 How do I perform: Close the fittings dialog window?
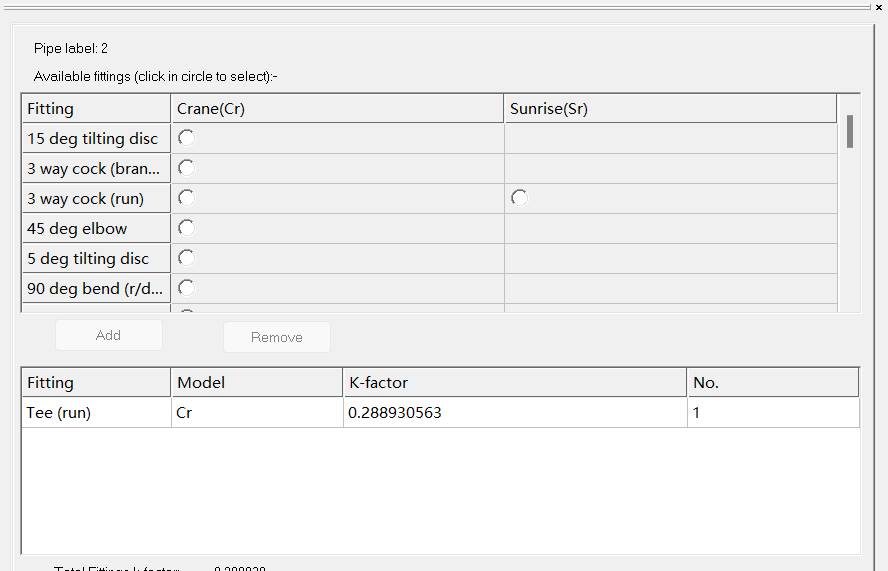coord(879,7)
